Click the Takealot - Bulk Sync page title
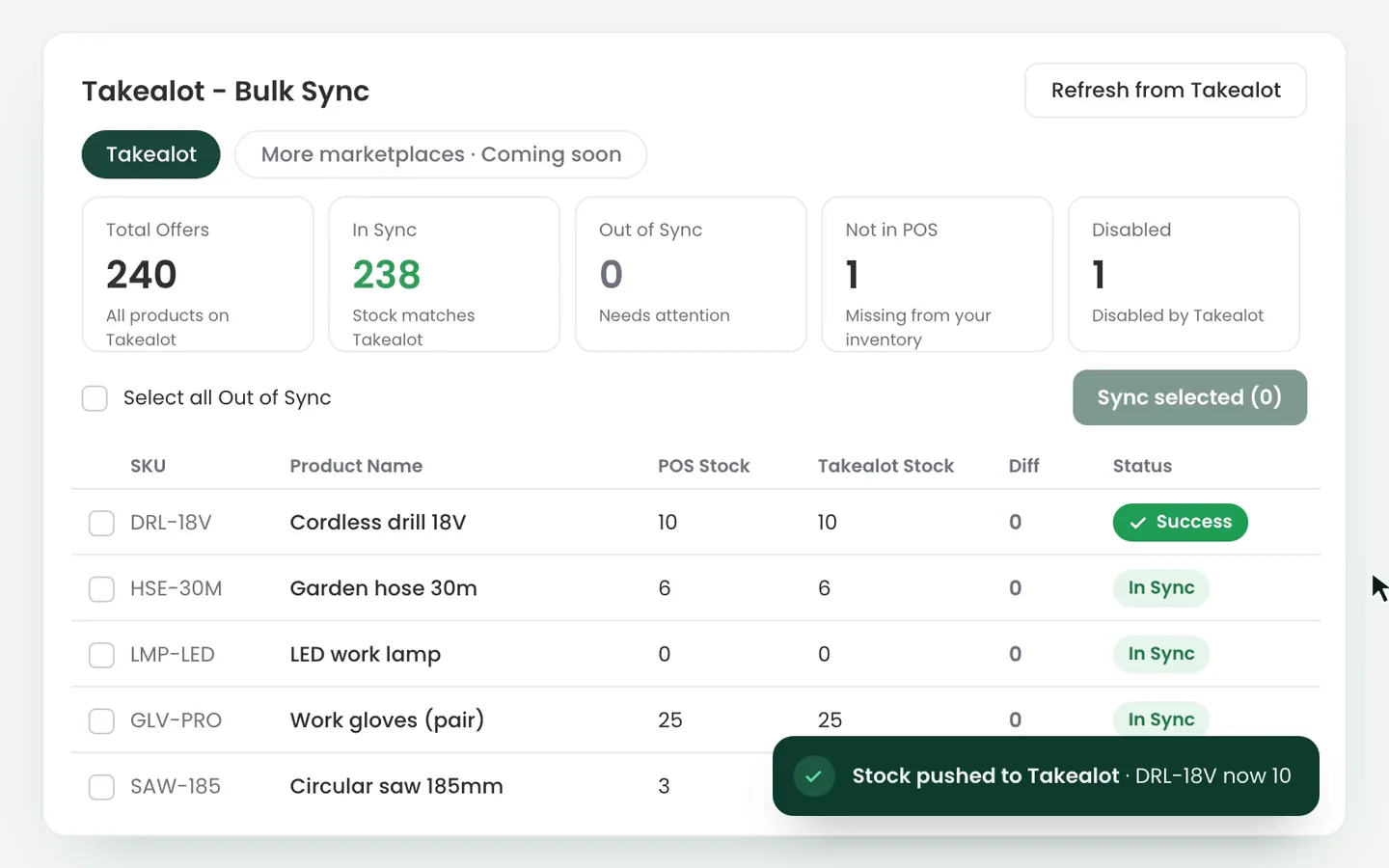Image resolution: width=1389 pixels, height=868 pixels. 226,92
